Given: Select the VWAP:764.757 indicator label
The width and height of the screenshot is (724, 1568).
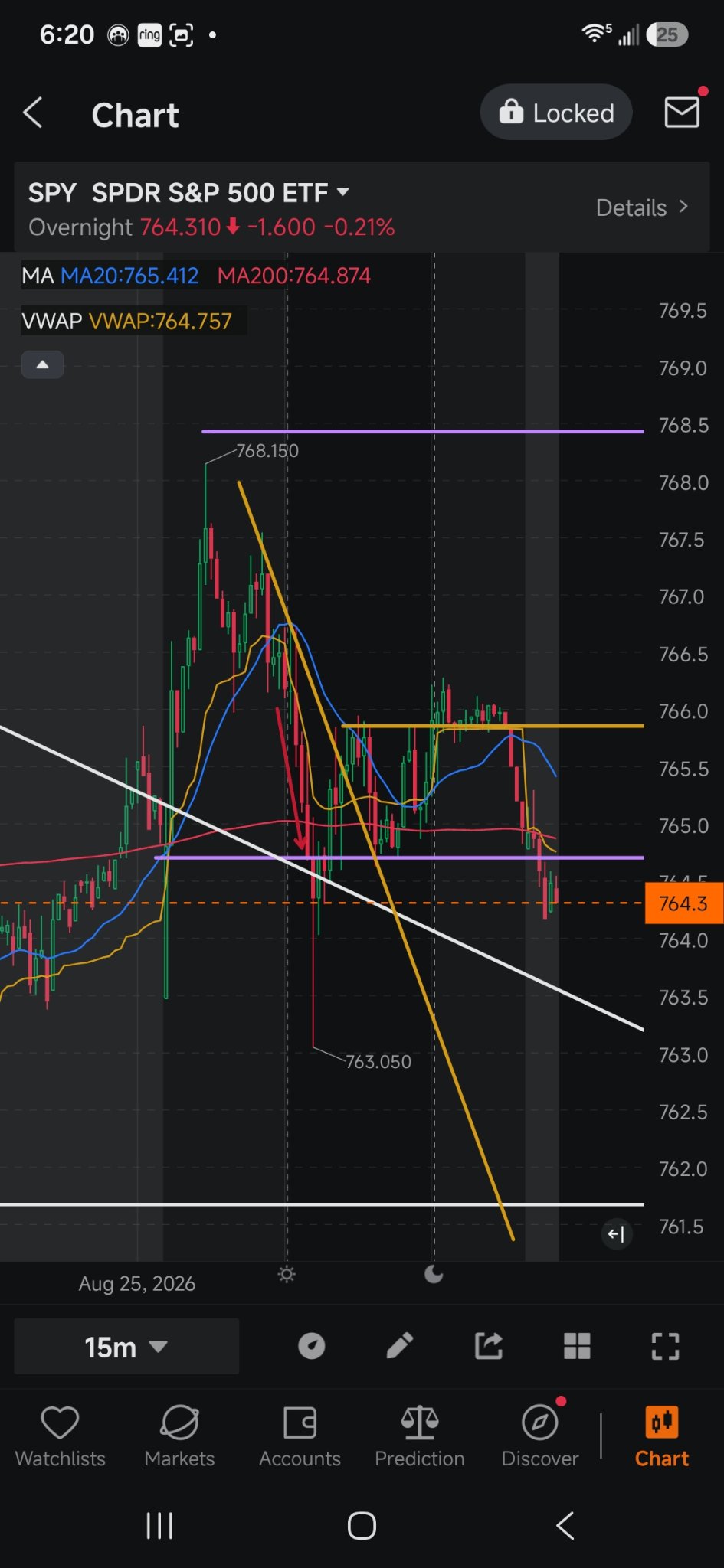Looking at the screenshot, I should (161, 321).
